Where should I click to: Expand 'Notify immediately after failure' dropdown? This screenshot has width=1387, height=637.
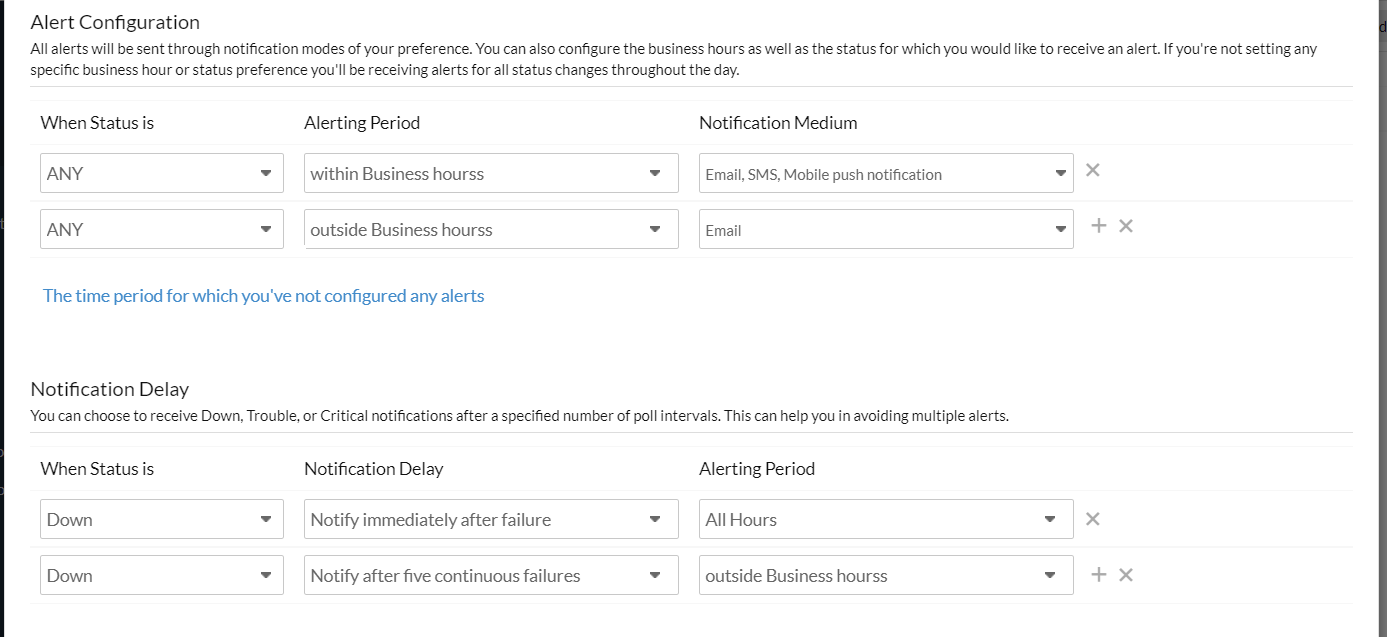(491, 519)
